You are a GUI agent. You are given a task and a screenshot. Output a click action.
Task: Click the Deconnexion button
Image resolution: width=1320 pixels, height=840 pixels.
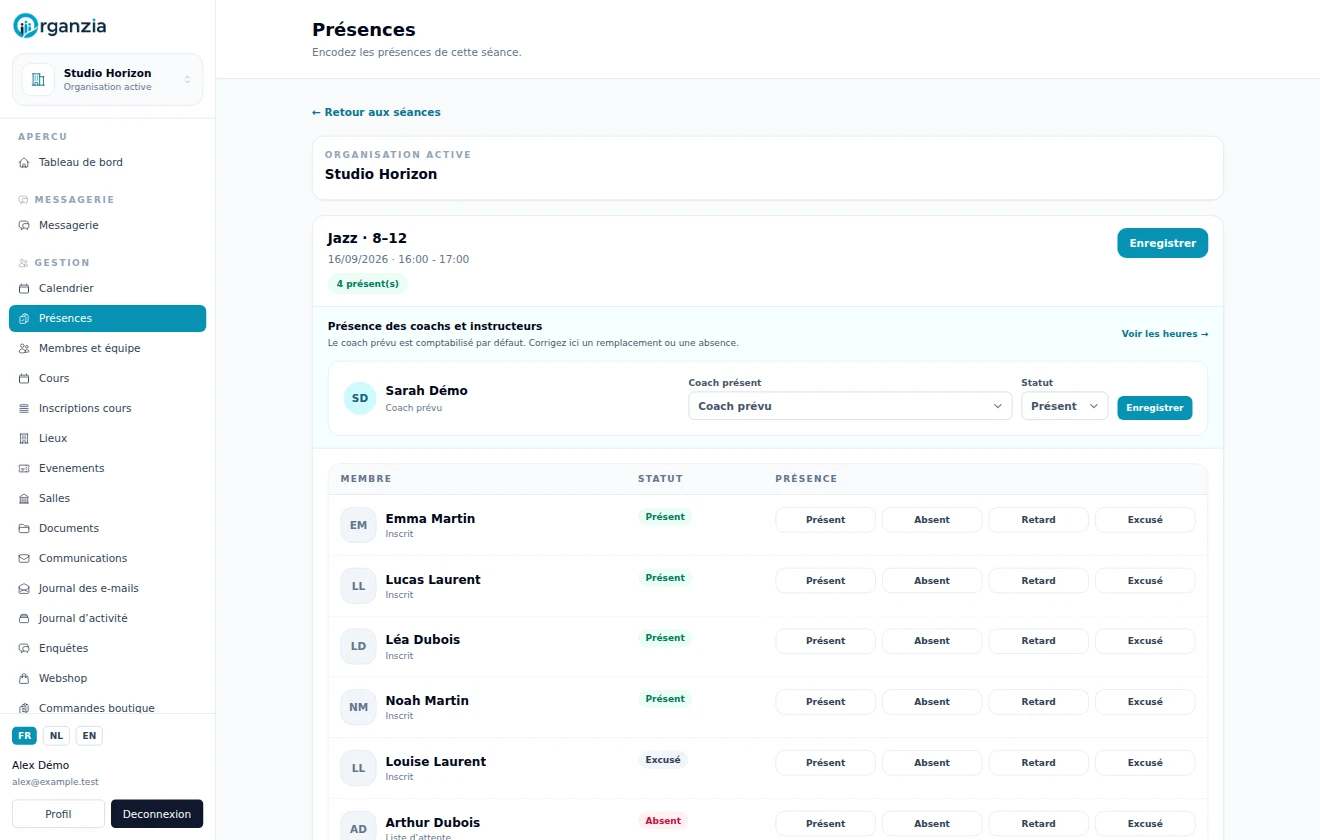(x=157, y=814)
